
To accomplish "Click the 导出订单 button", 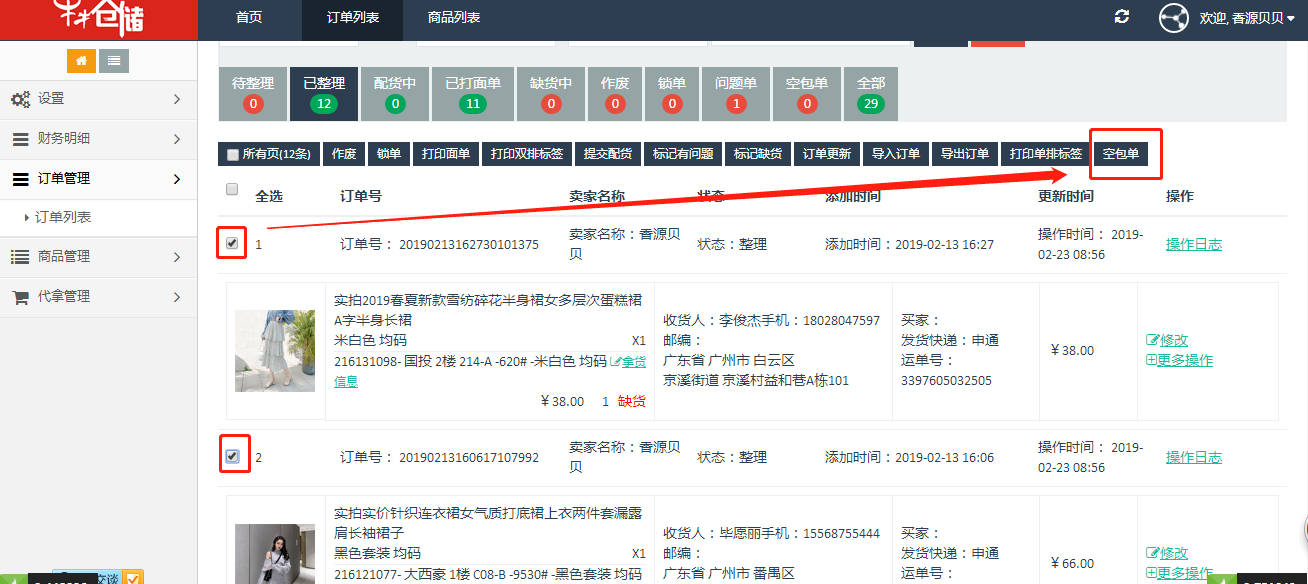I will pyautogui.click(x=965, y=154).
